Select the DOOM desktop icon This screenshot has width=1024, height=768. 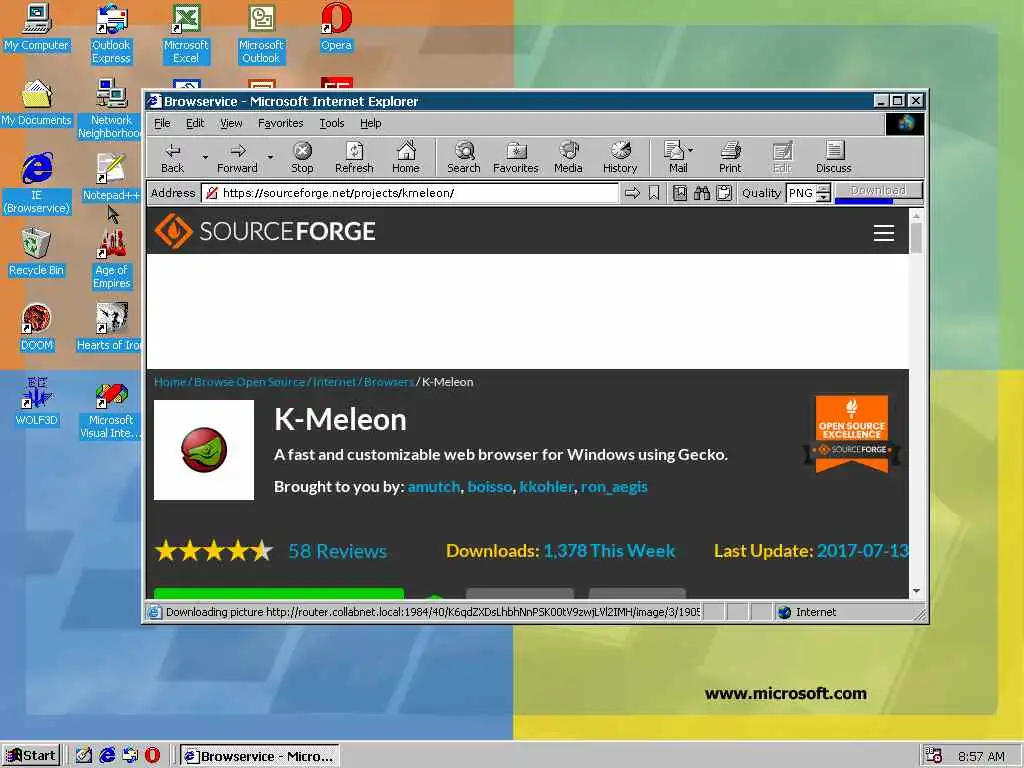pos(36,328)
